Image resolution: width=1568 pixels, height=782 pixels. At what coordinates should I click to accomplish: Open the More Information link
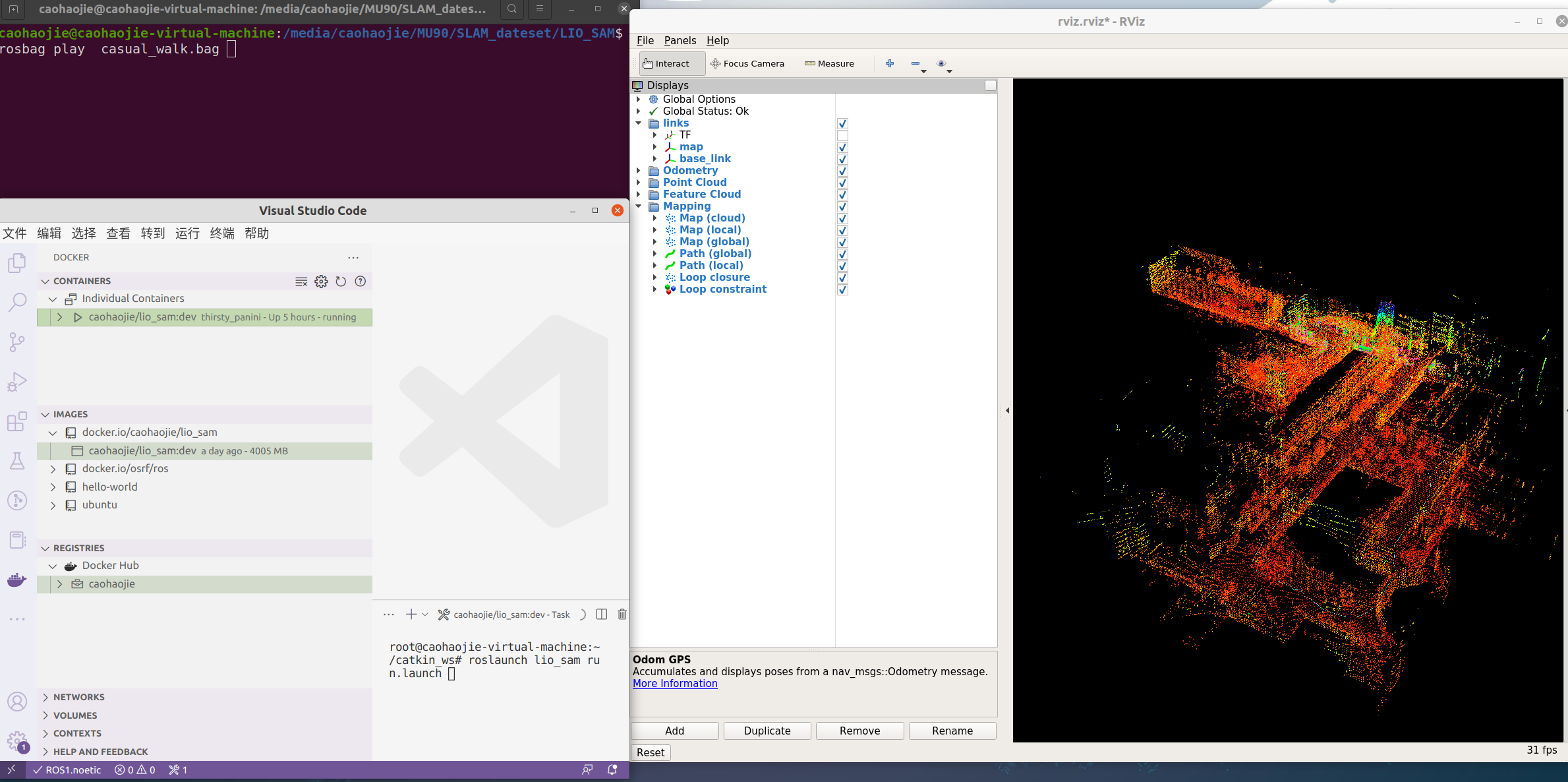tap(675, 684)
